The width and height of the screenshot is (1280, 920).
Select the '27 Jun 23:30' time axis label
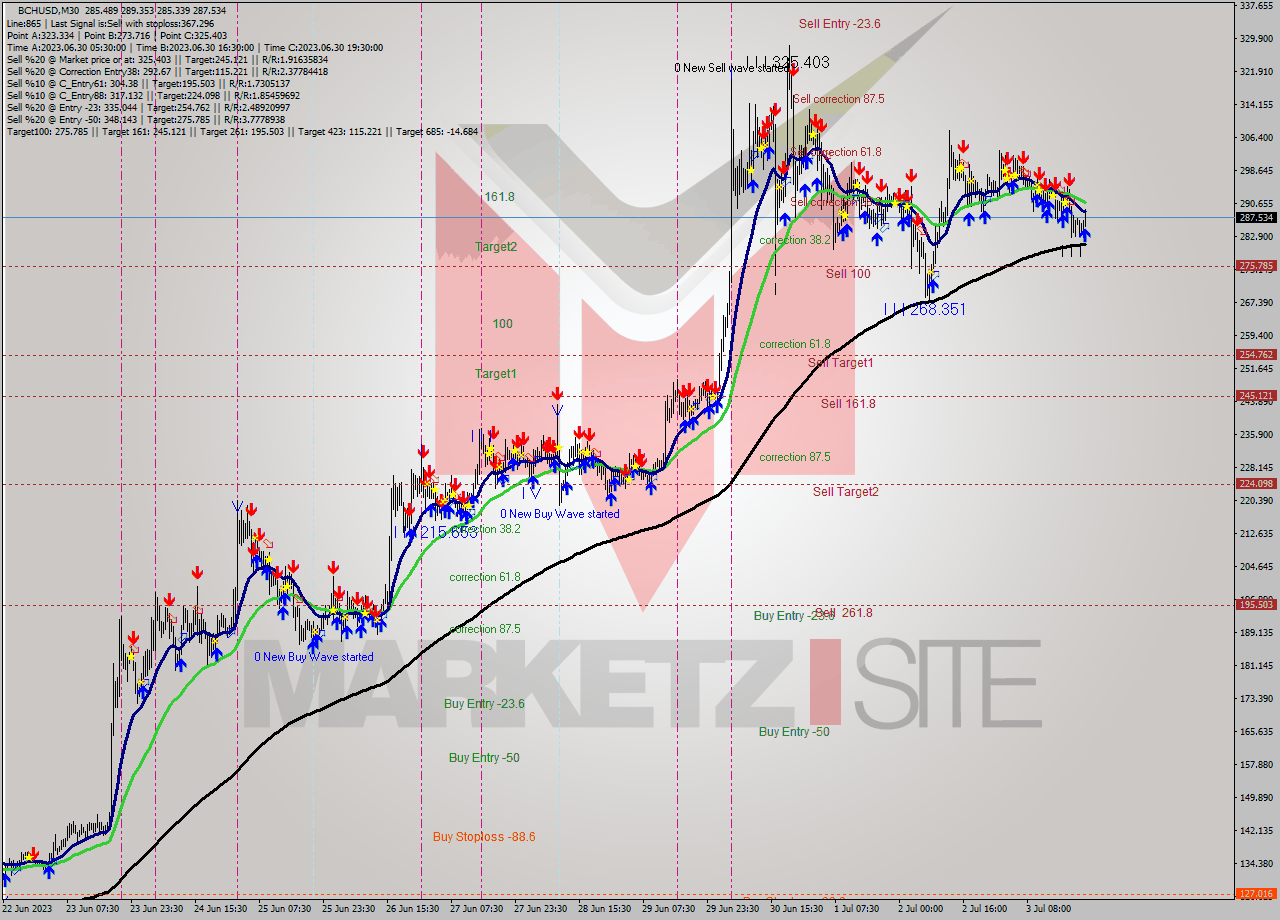(542, 909)
